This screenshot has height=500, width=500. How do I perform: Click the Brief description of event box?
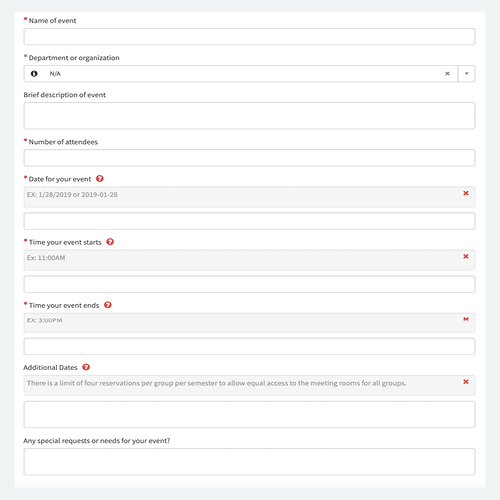pyautogui.click(x=249, y=116)
